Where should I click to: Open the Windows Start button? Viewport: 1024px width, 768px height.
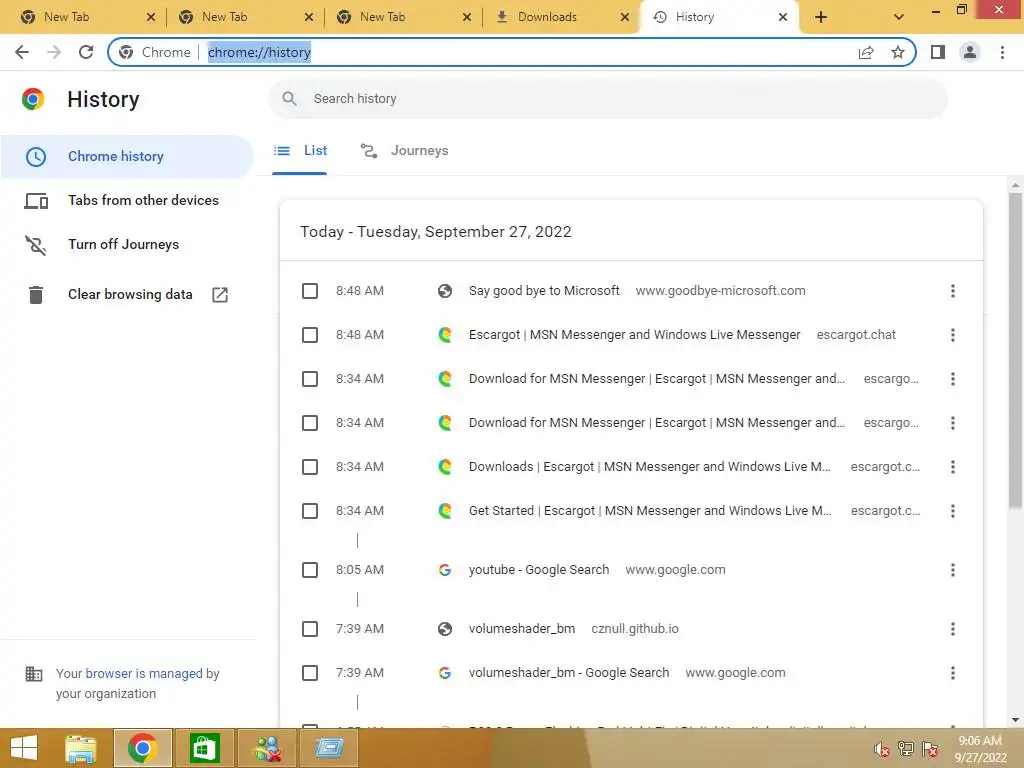[x=24, y=748]
